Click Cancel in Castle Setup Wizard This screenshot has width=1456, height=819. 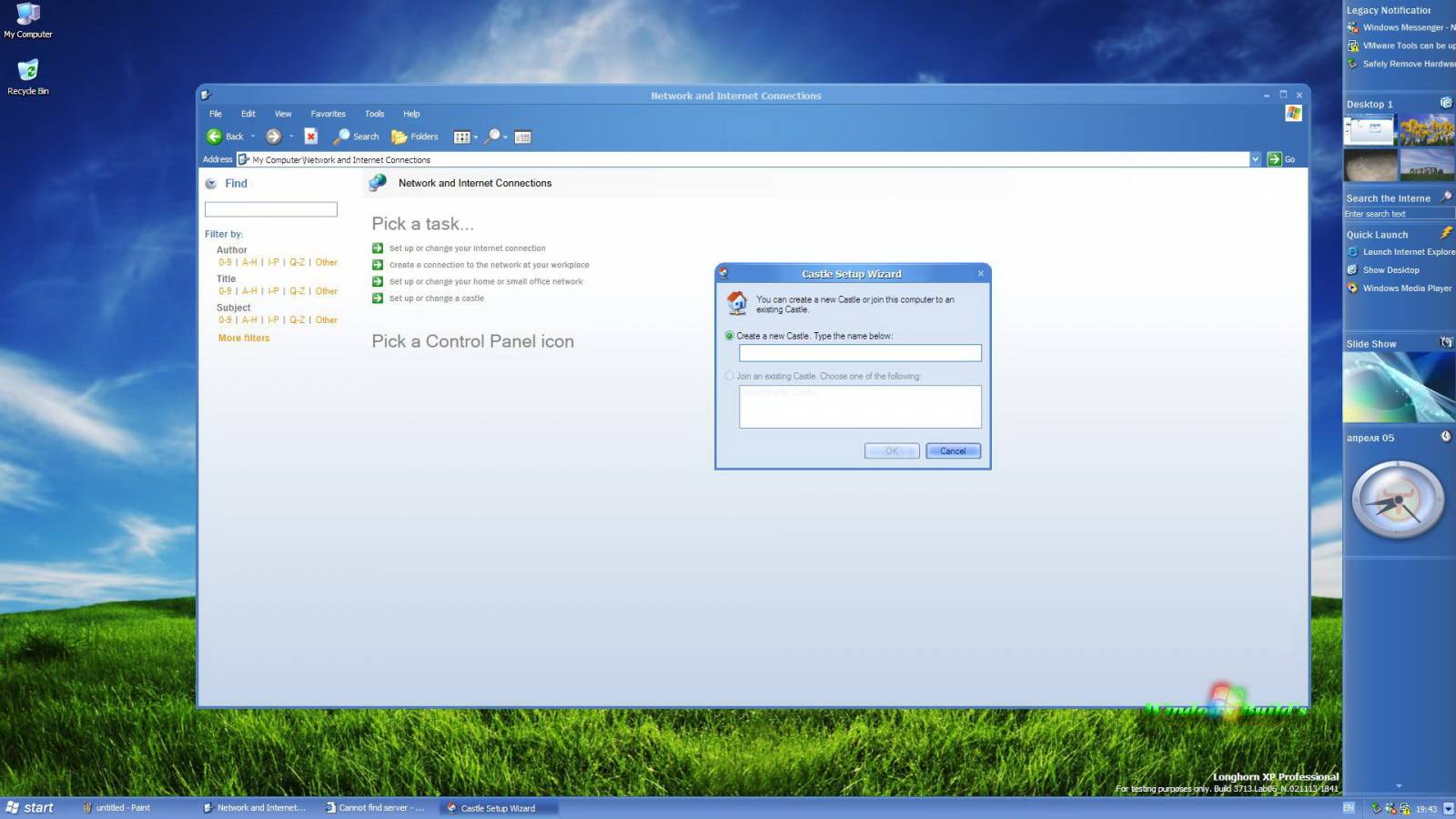pyautogui.click(x=953, y=451)
